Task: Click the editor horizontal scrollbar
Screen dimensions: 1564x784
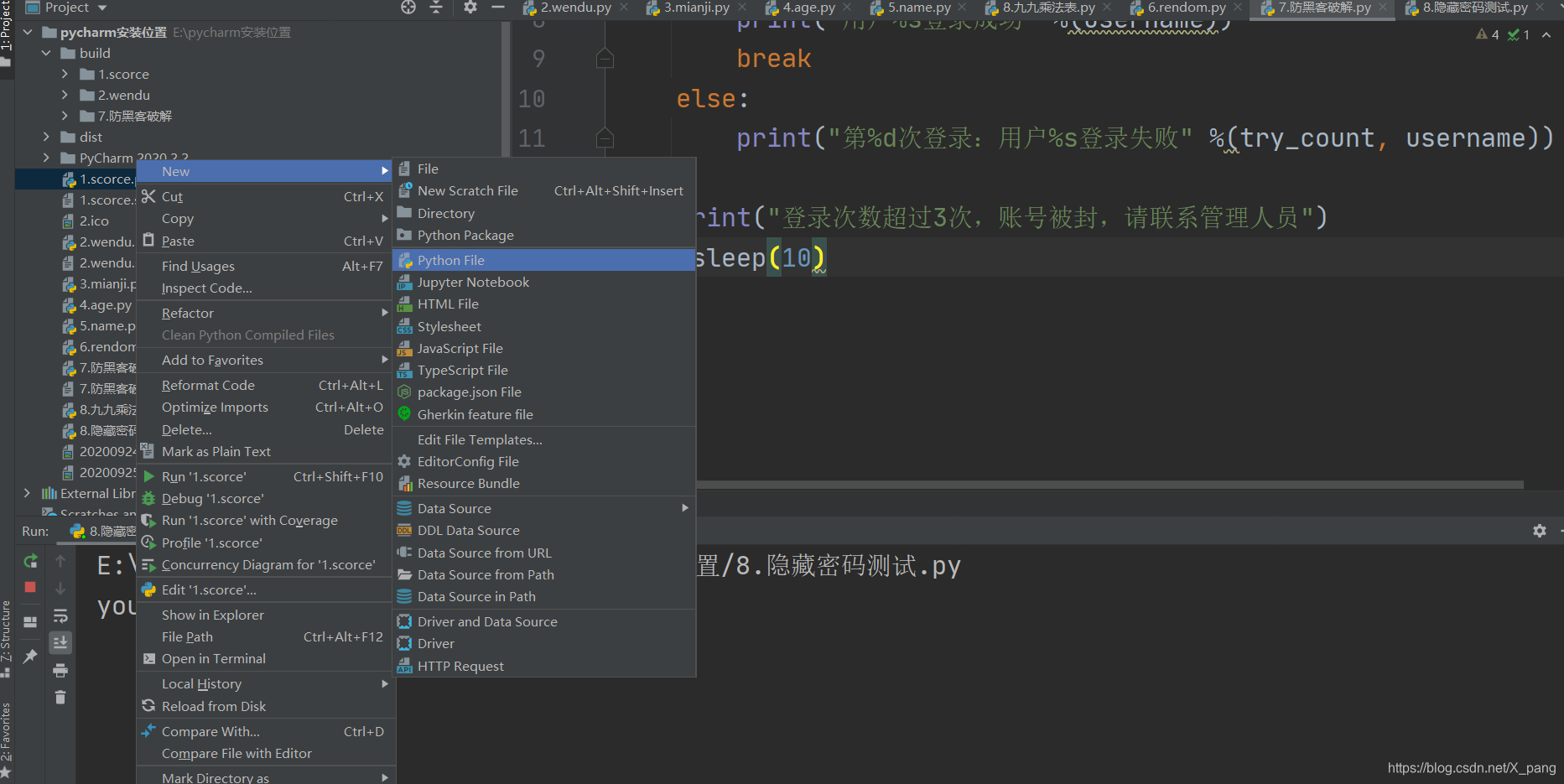Action: (1109, 485)
